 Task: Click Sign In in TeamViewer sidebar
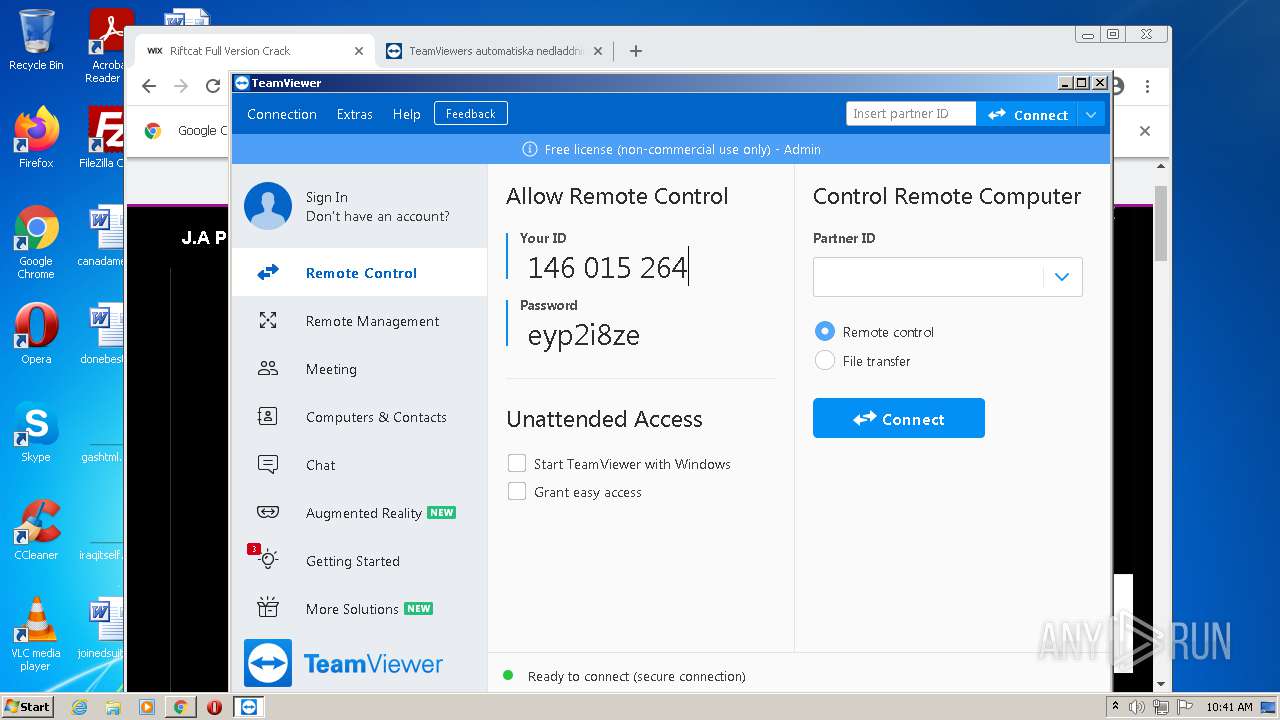(x=327, y=197)
